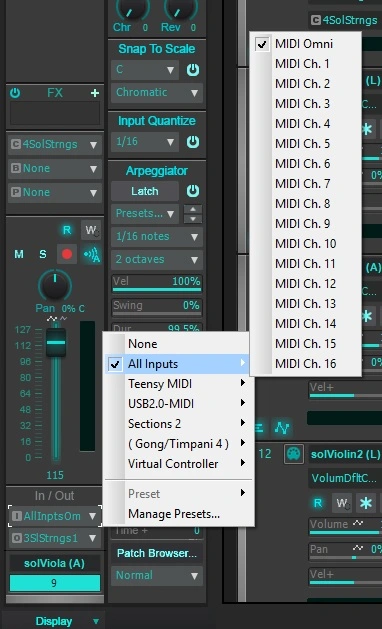Open the 2 octaves dropdown

pos(157,260)
